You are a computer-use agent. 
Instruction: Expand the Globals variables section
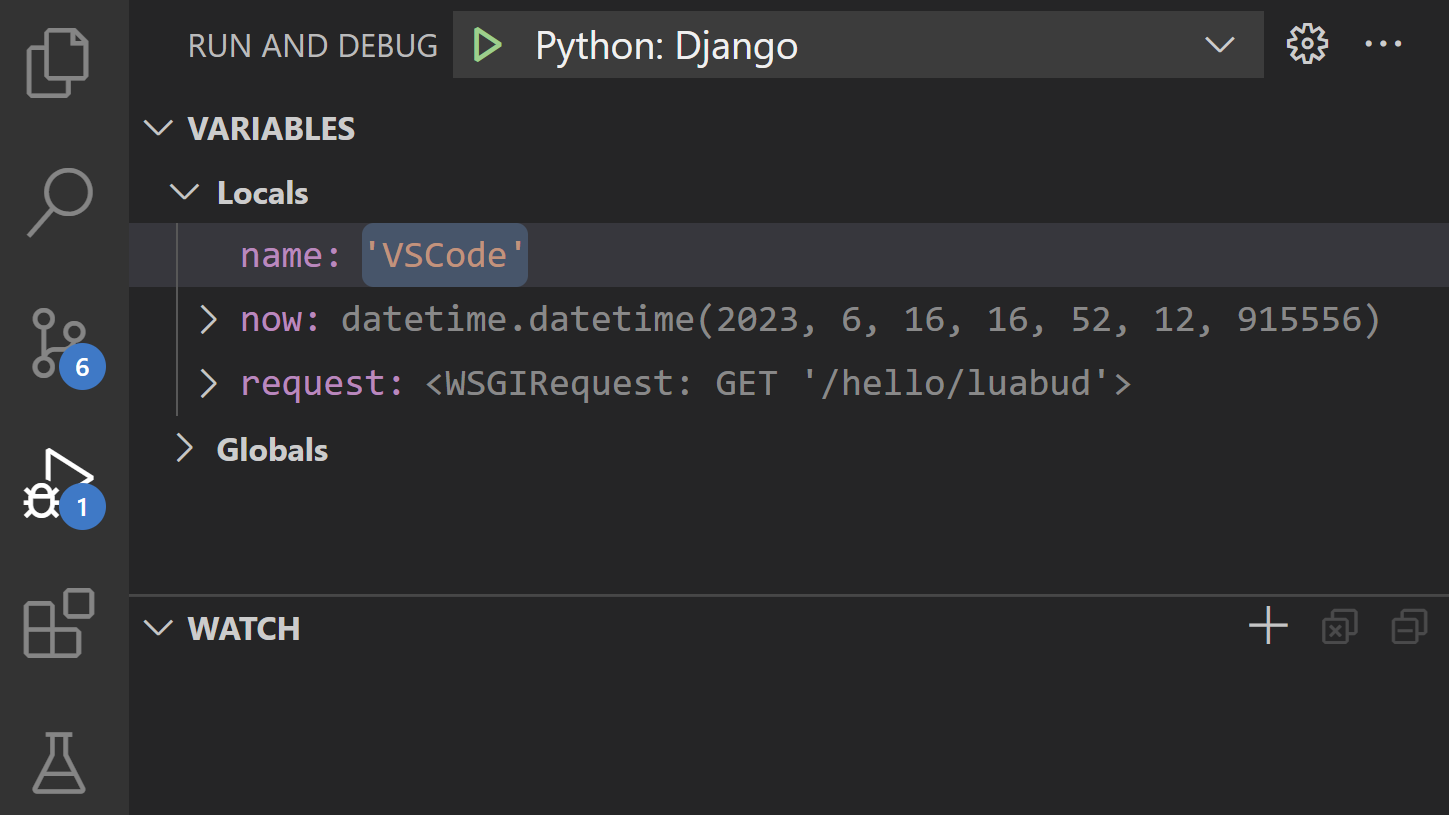184,449
